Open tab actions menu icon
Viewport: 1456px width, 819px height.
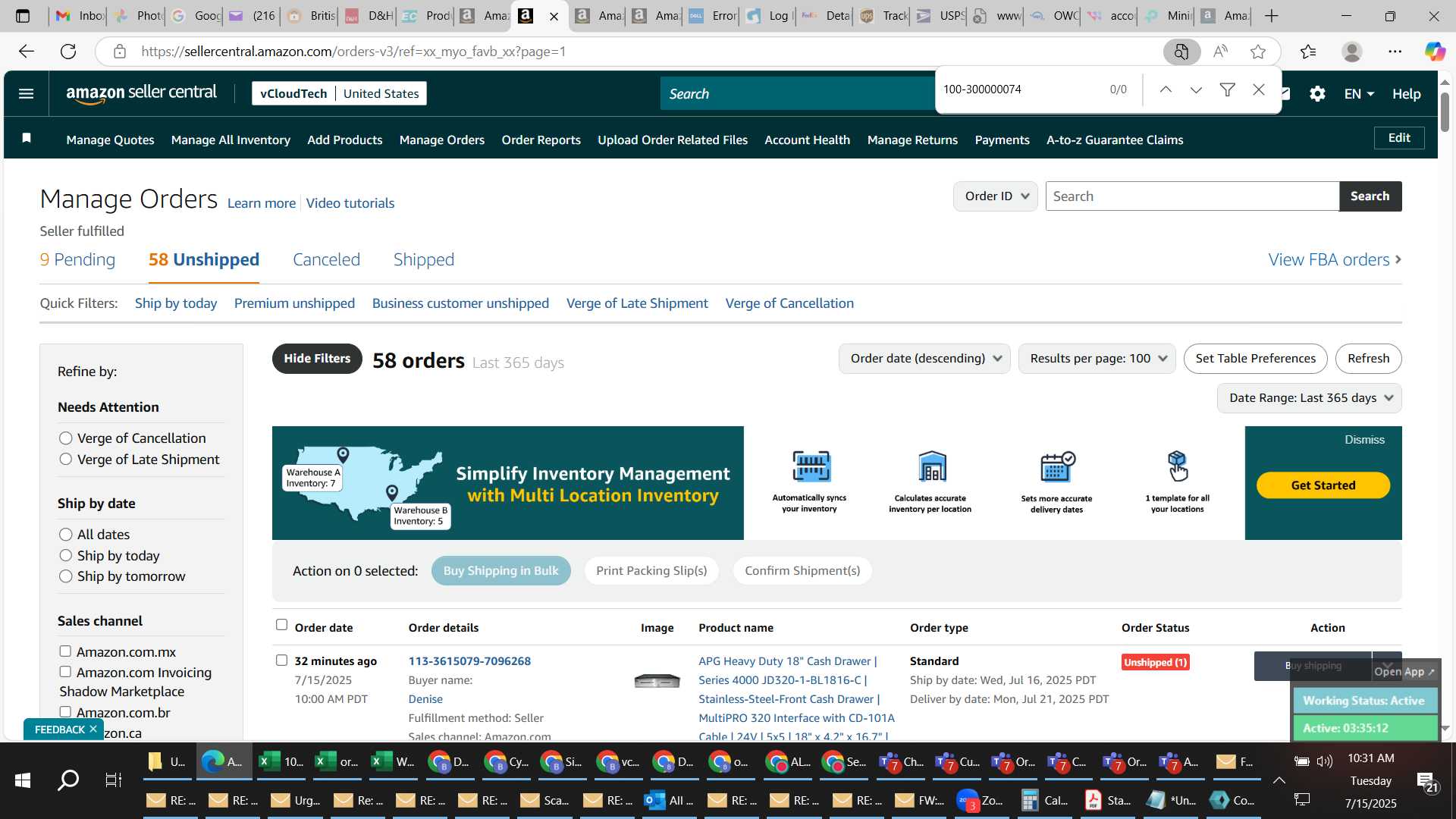[x=23, y=16]
